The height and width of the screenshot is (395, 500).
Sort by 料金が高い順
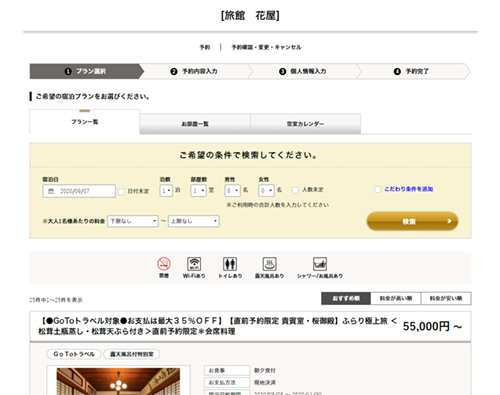point(396,298)
